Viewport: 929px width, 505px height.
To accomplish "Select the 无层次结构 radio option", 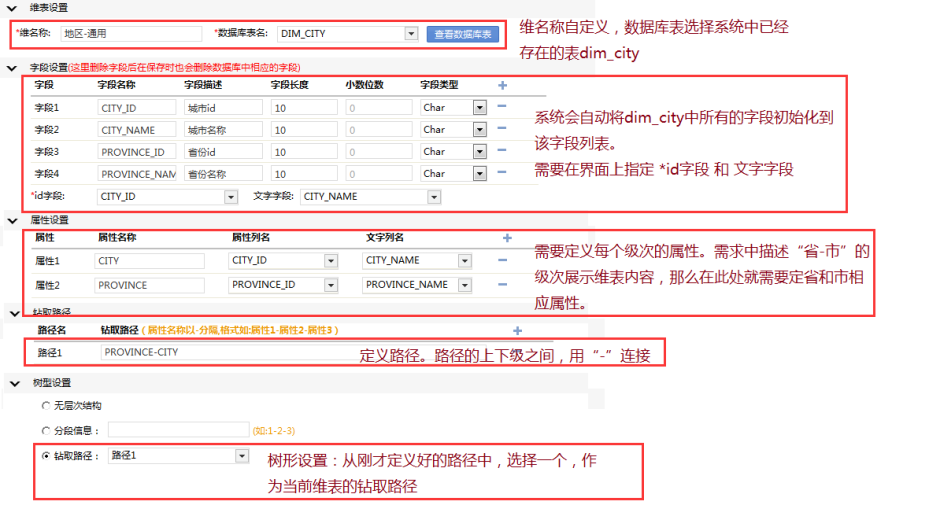I will point(46,406).
